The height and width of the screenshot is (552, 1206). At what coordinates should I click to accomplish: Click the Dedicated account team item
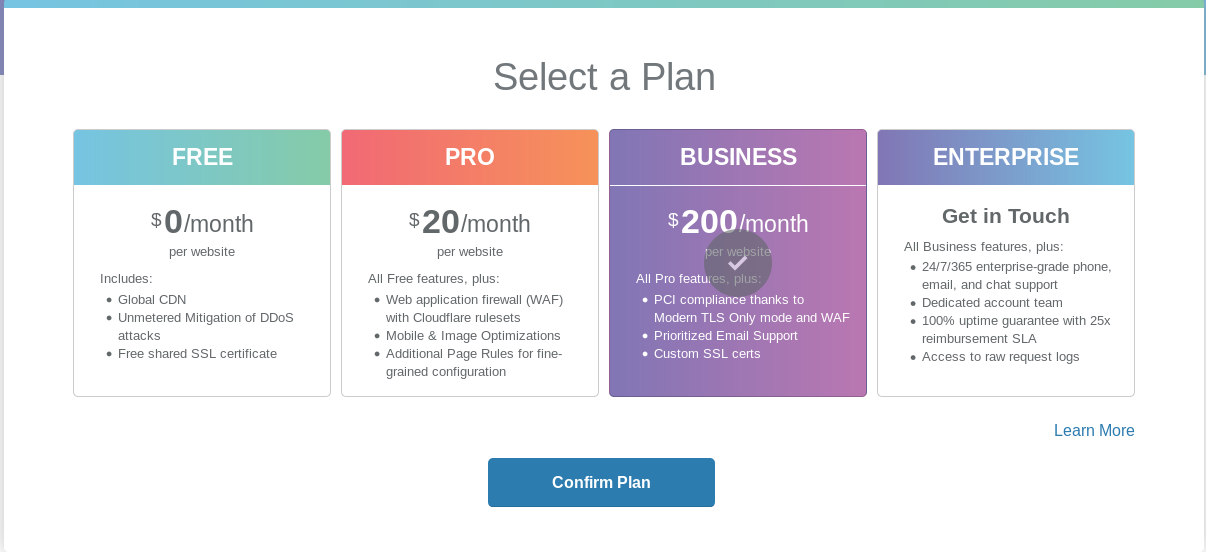coord(992,303)
